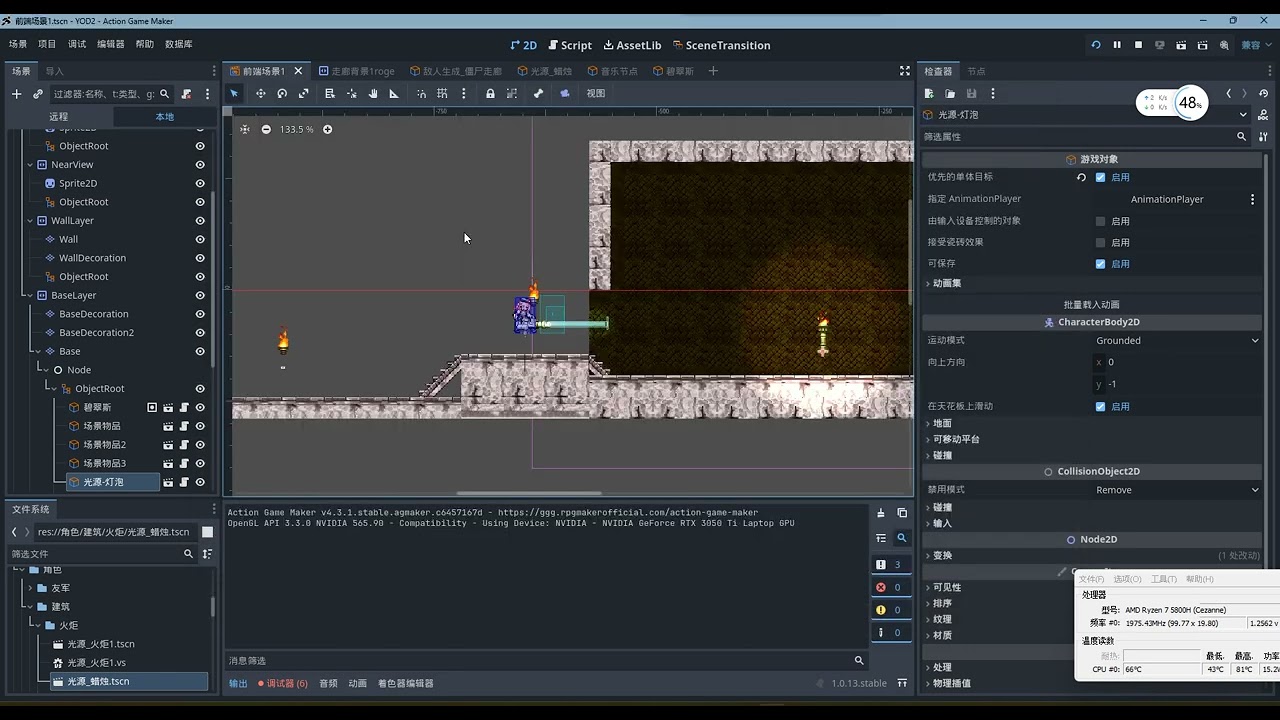Pause the running game
Screen dimensions: 1280x720
tap(1117, 45)
